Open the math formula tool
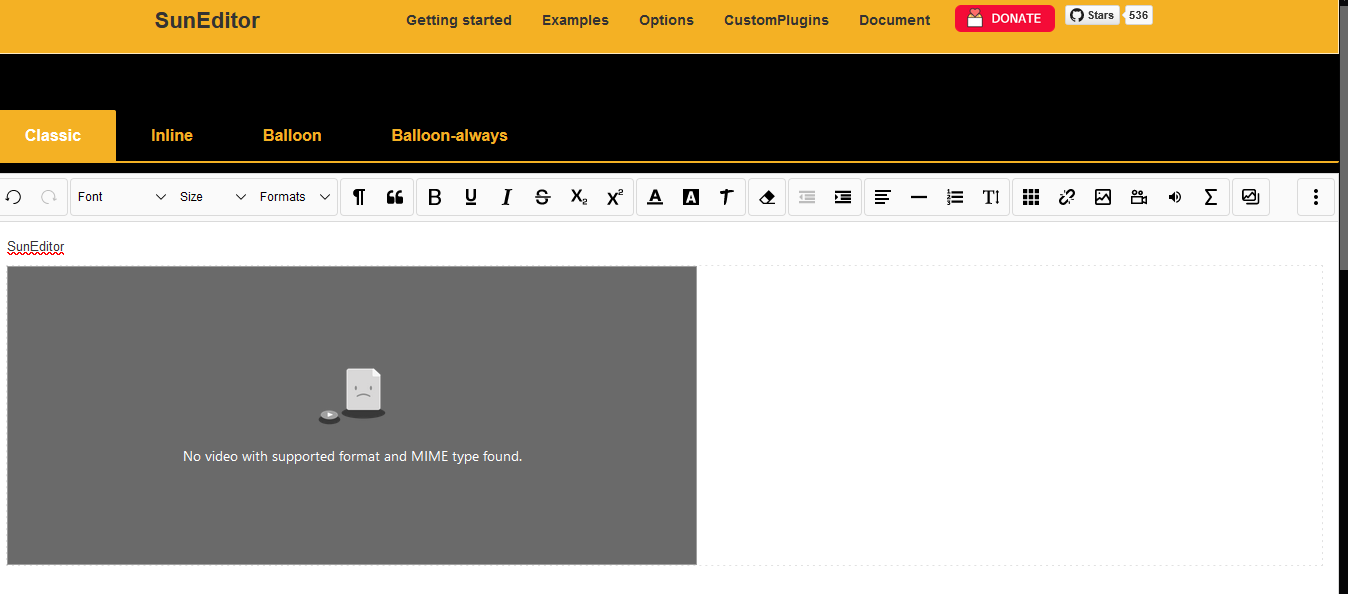The image size is (1348, 594). click(1211, 197)
